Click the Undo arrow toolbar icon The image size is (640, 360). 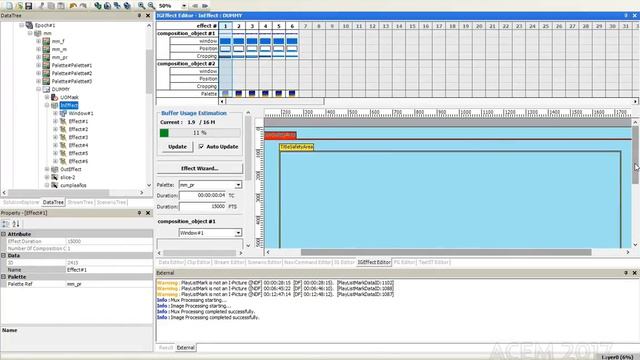click(73, 6)
